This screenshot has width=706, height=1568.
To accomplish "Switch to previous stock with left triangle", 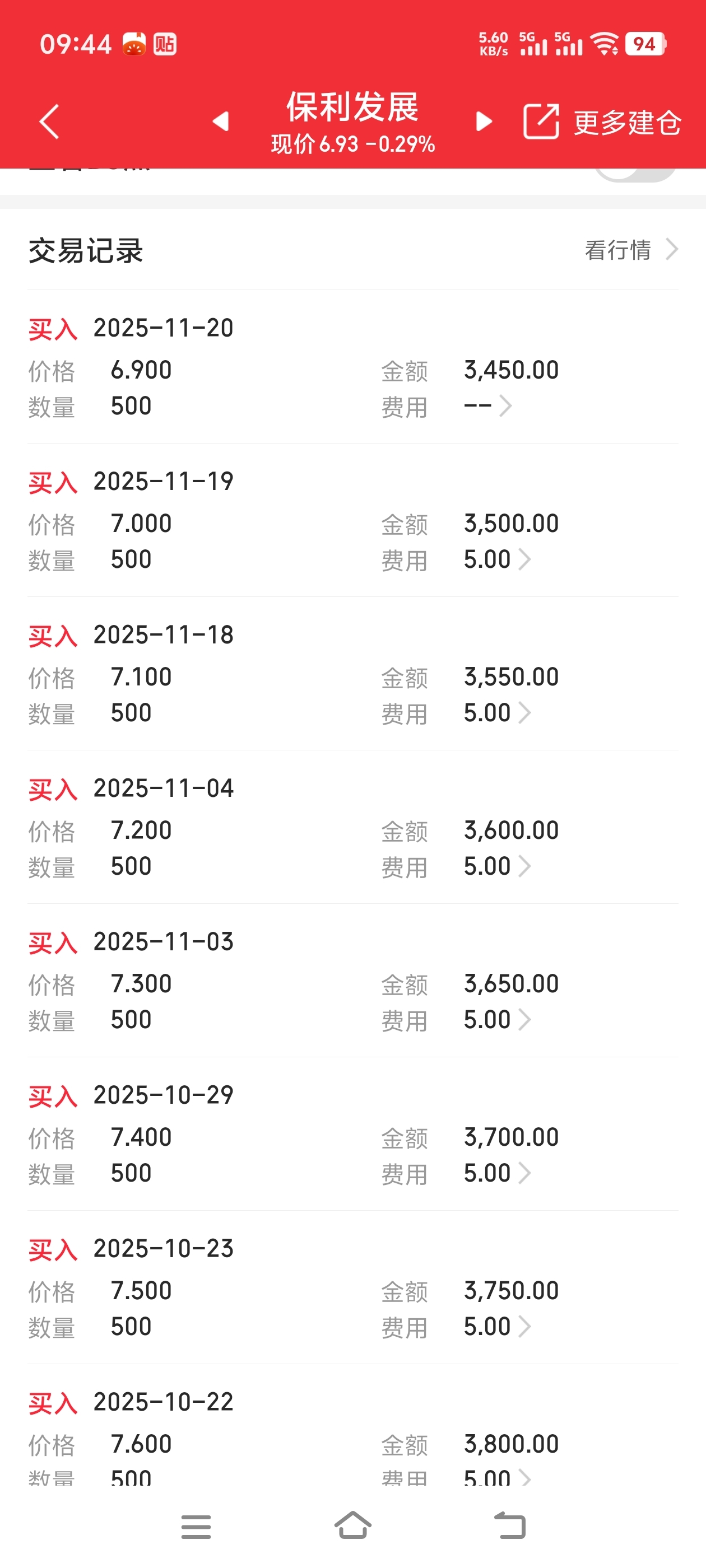I will (221, 122).
